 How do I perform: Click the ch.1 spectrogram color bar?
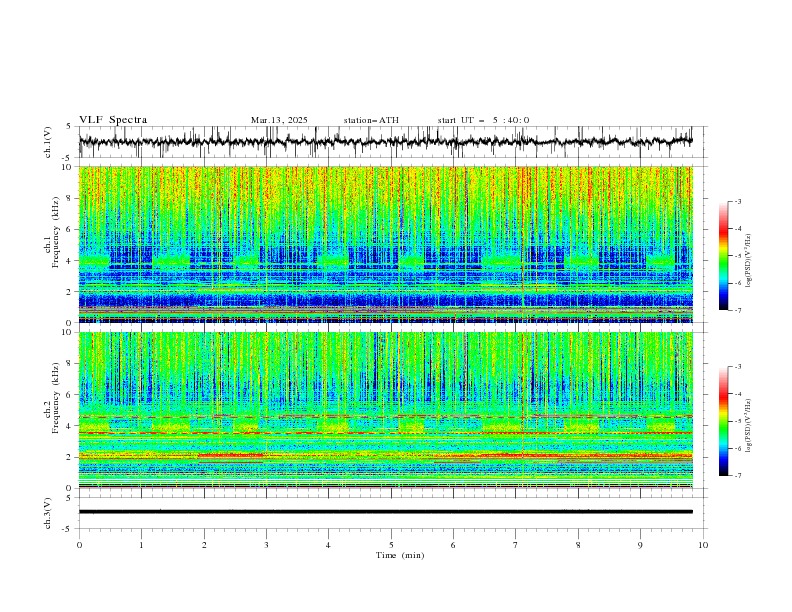click(723, 256)
